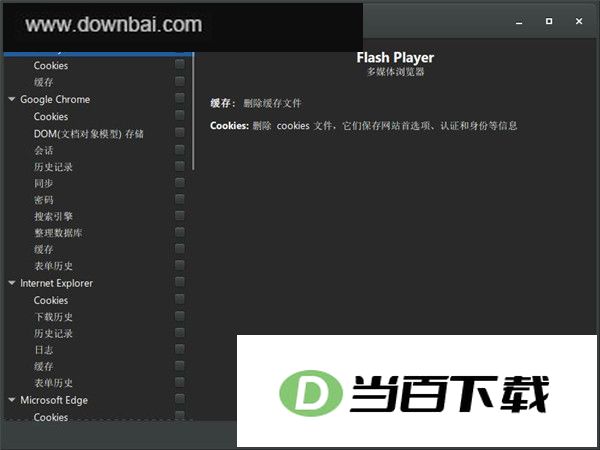Select the Google Chrome tree row
Screen dimensions: 600x450
pyautogui.click(x=97, y=99)
